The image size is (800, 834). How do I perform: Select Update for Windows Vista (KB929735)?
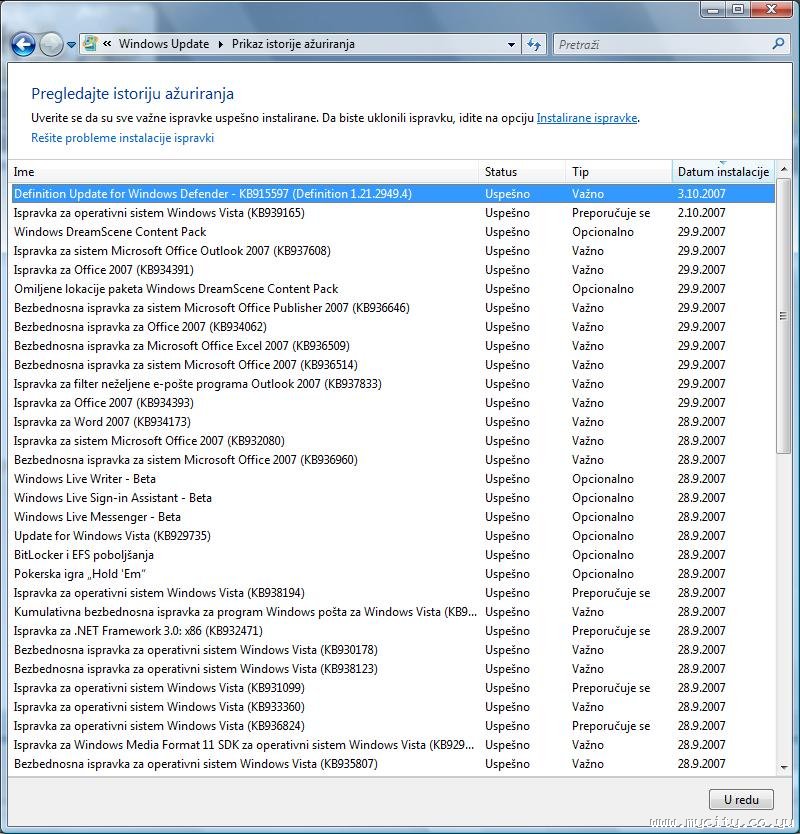tap(393, 536)
